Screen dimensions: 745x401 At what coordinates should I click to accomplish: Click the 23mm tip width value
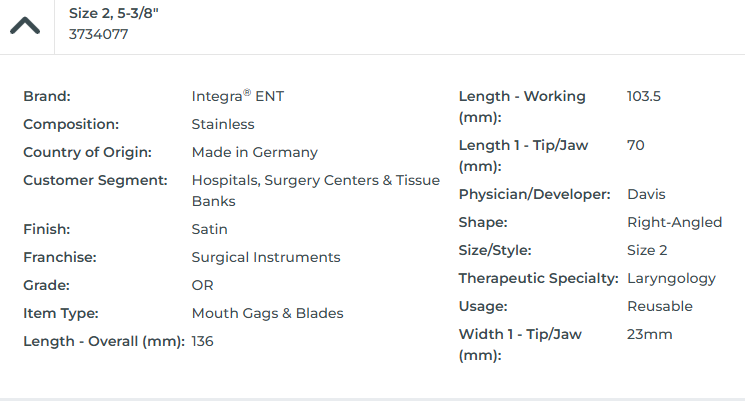click(649, 334)
